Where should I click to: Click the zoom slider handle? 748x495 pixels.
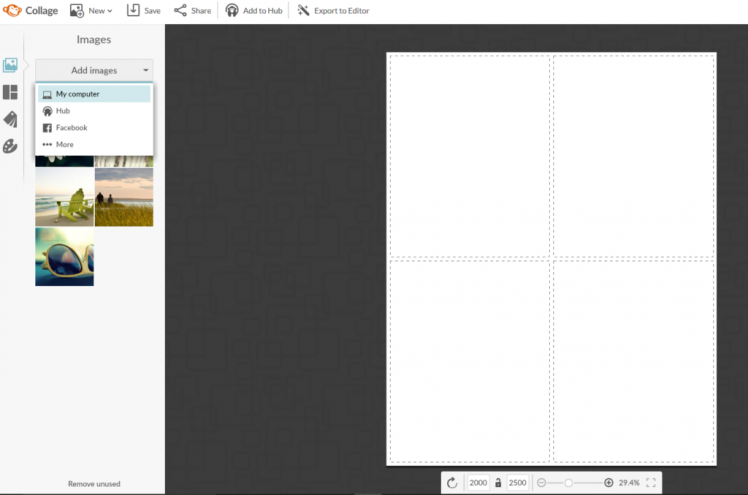pos(568,483)
